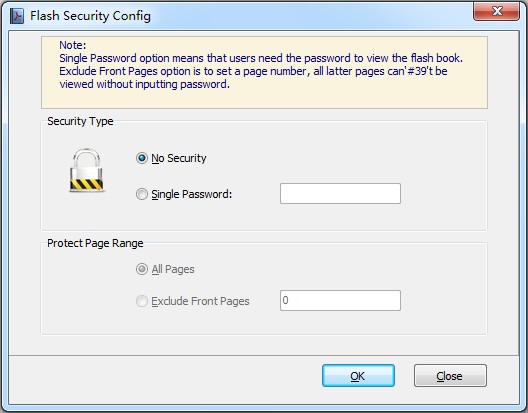Image resolution: width=528 pixels, height=413 pixels.
Task: Click the 'Note:' heading in the yellow box
Action: click(73, 45)
